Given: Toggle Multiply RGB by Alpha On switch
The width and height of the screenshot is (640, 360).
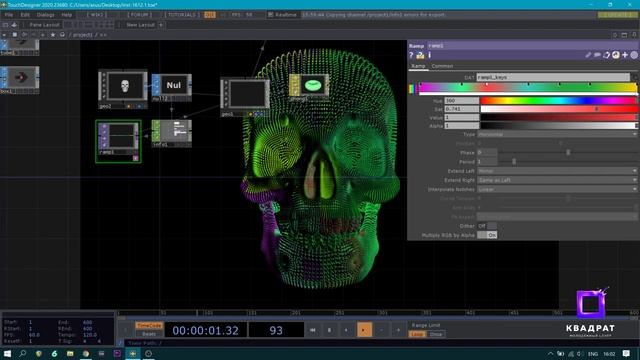Looking at the screenshot, I should (x=487, y=235).
